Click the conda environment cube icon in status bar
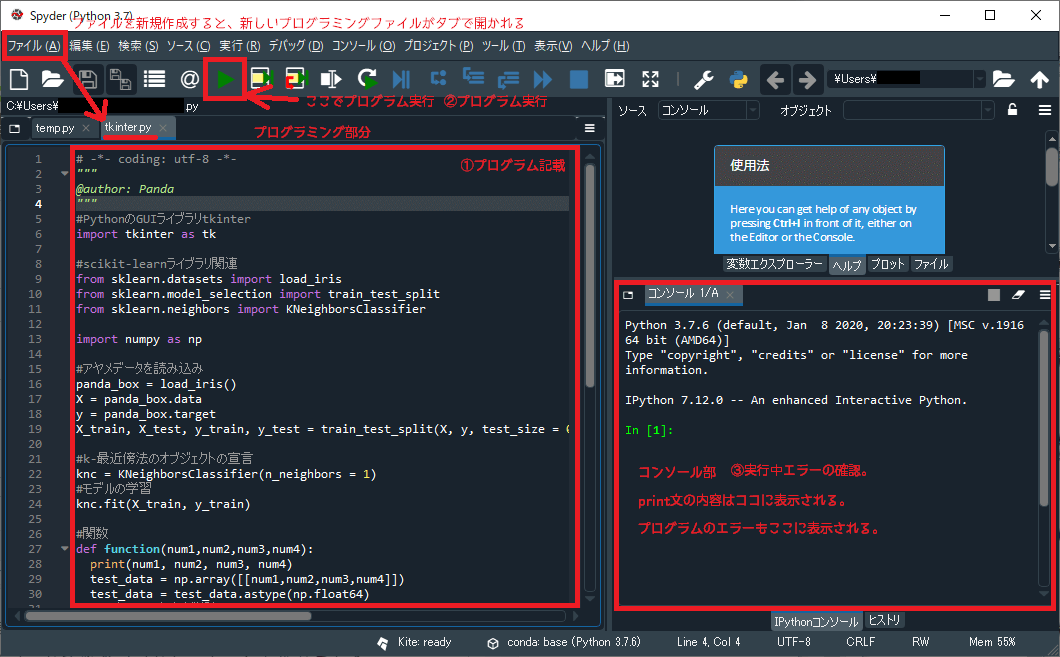This screenshot has height=657, width=1060. click(493, 643)
